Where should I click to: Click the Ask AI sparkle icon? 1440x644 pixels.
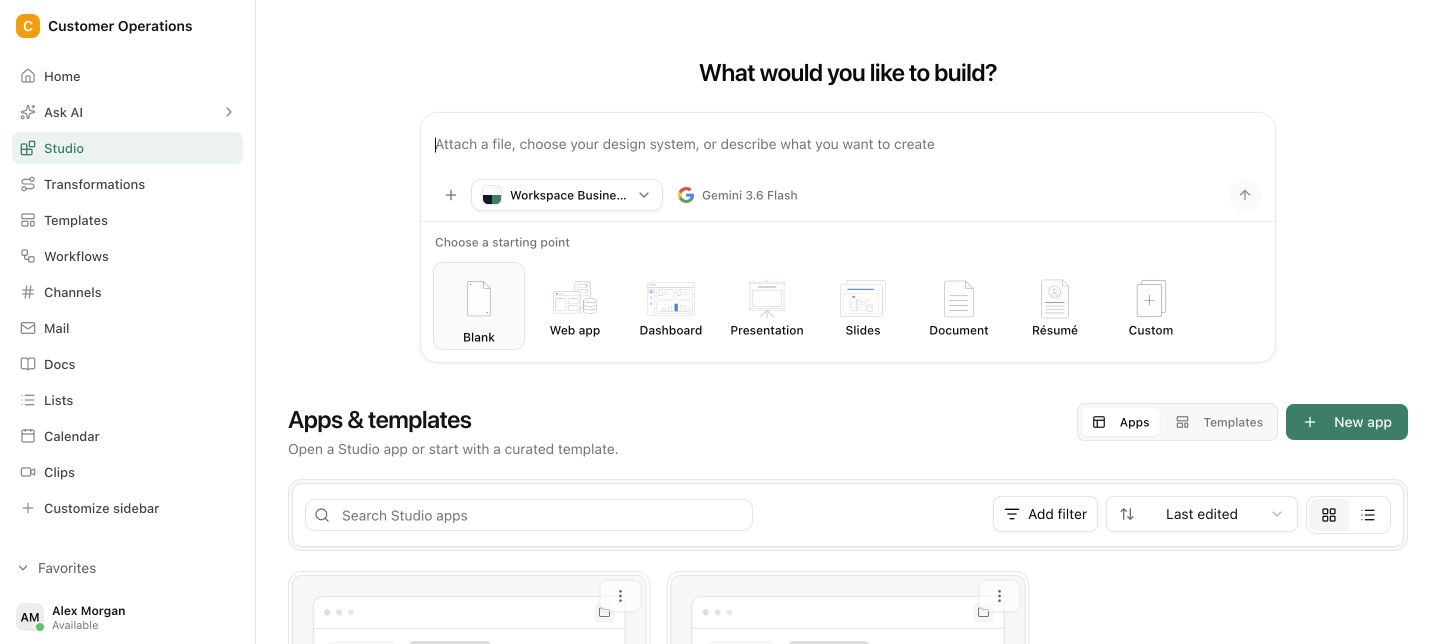[28, 112]
